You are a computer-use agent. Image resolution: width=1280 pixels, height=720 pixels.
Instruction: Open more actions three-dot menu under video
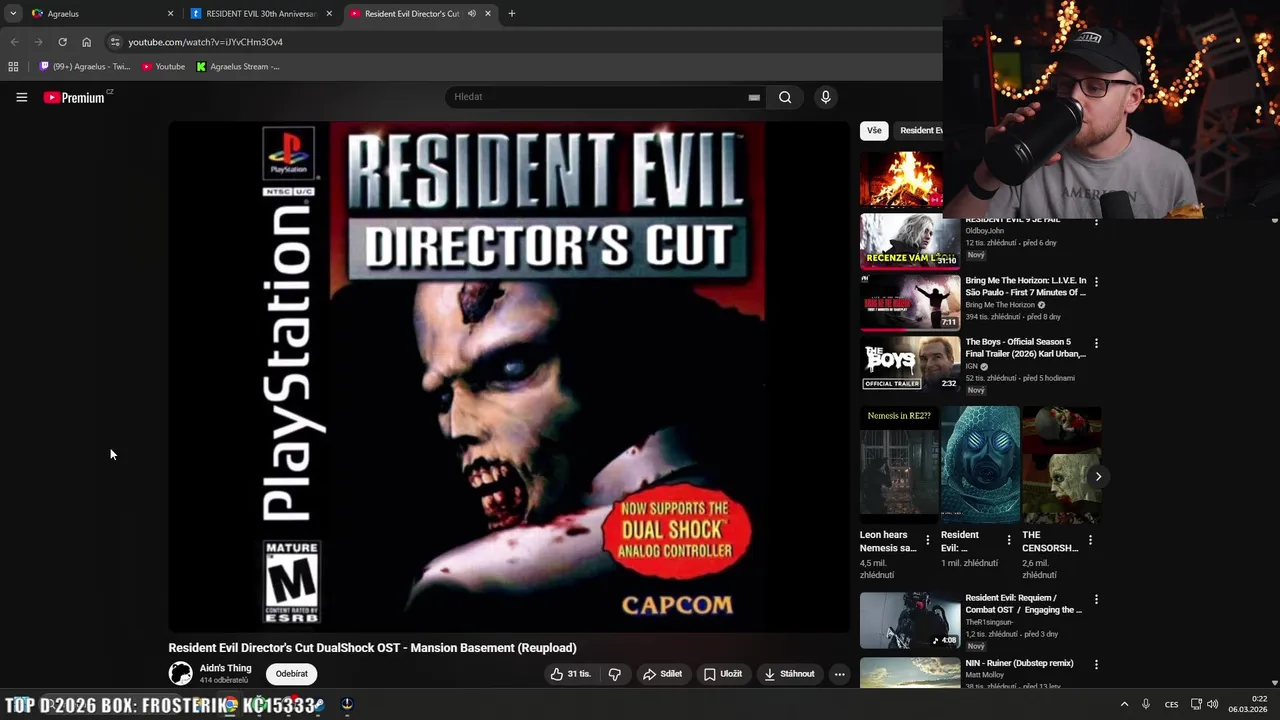(840, 674)
